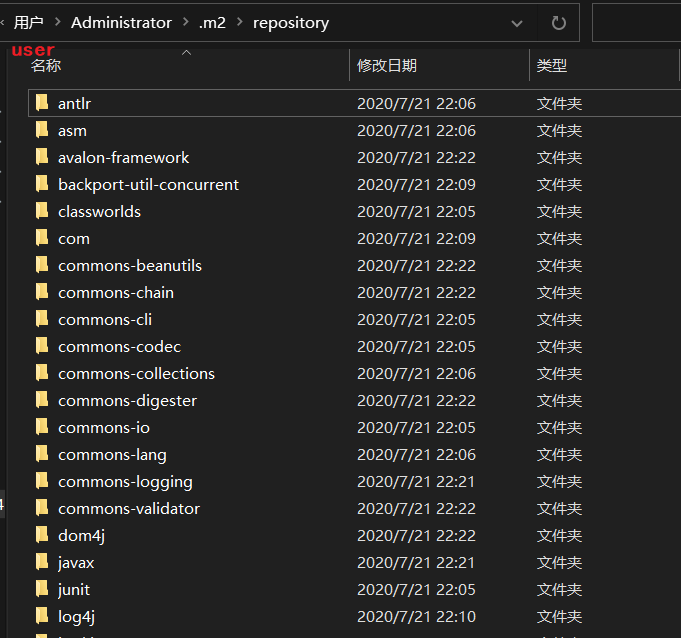The height and width of the screenshot is (638, 681).
Task: Click the commons-collections folder icon
Action: (42, 373)
